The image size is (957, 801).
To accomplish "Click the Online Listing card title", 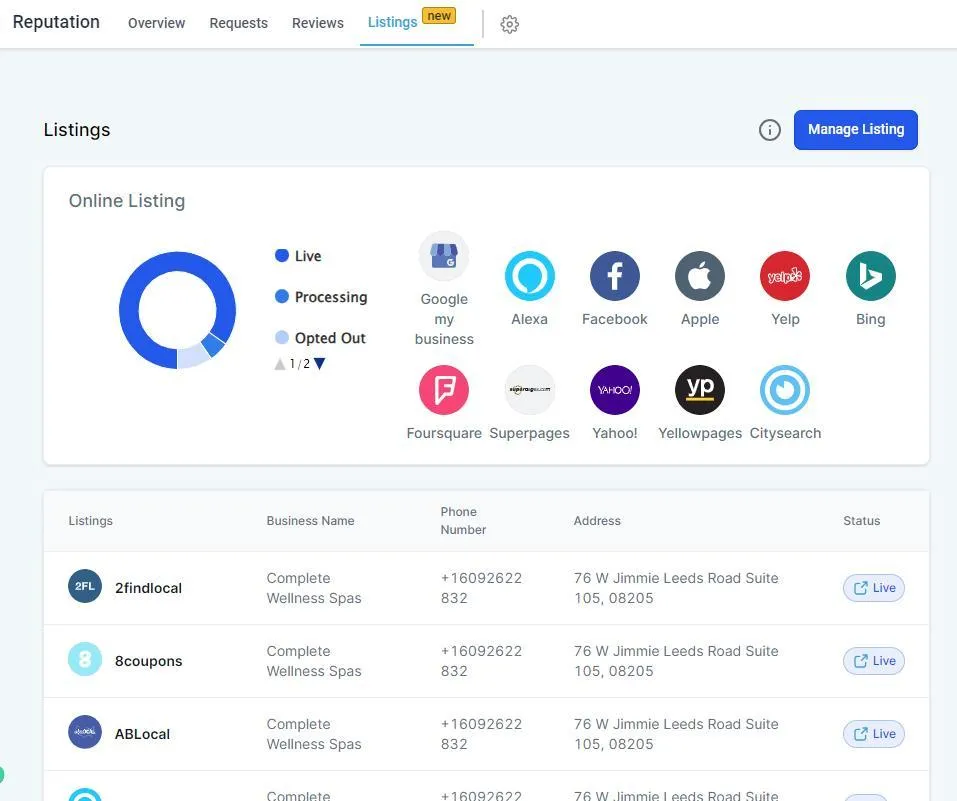I will (127, 201).
